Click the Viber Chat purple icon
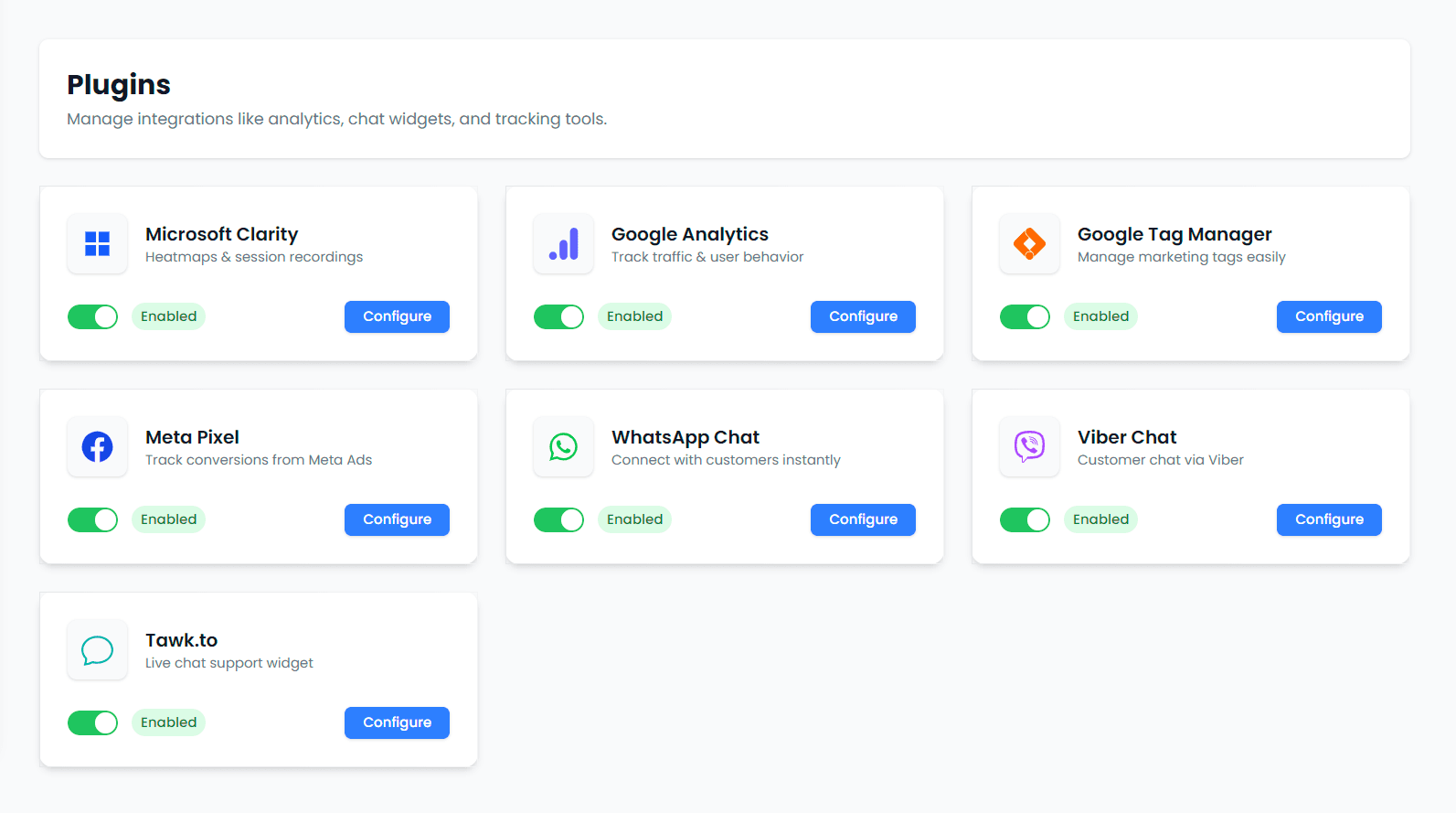The width and height of the screenshot is (1456, 813). click(x=1029, y=447)
